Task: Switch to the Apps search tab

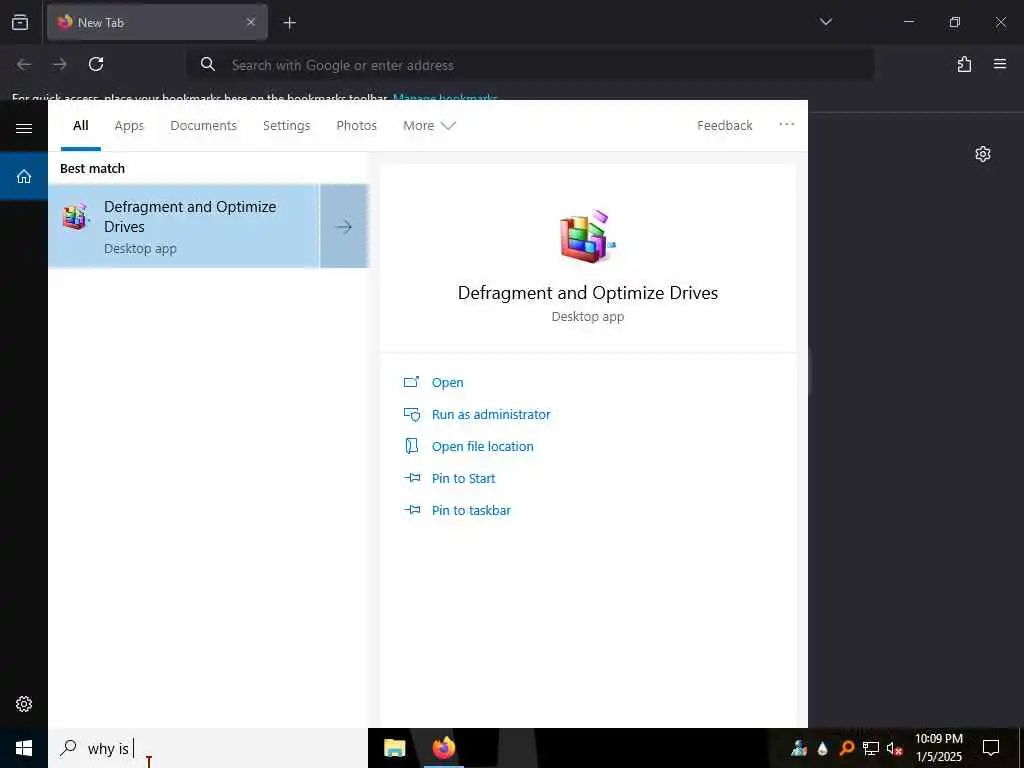Action: [129, 125]
